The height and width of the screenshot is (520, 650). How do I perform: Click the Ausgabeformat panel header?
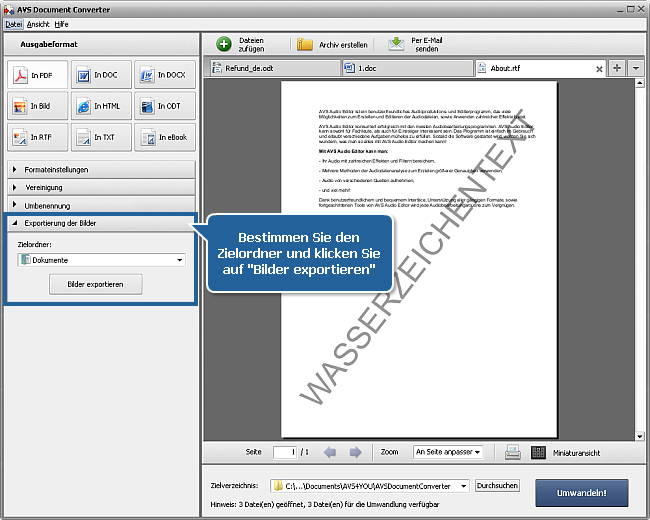[101, 44]
